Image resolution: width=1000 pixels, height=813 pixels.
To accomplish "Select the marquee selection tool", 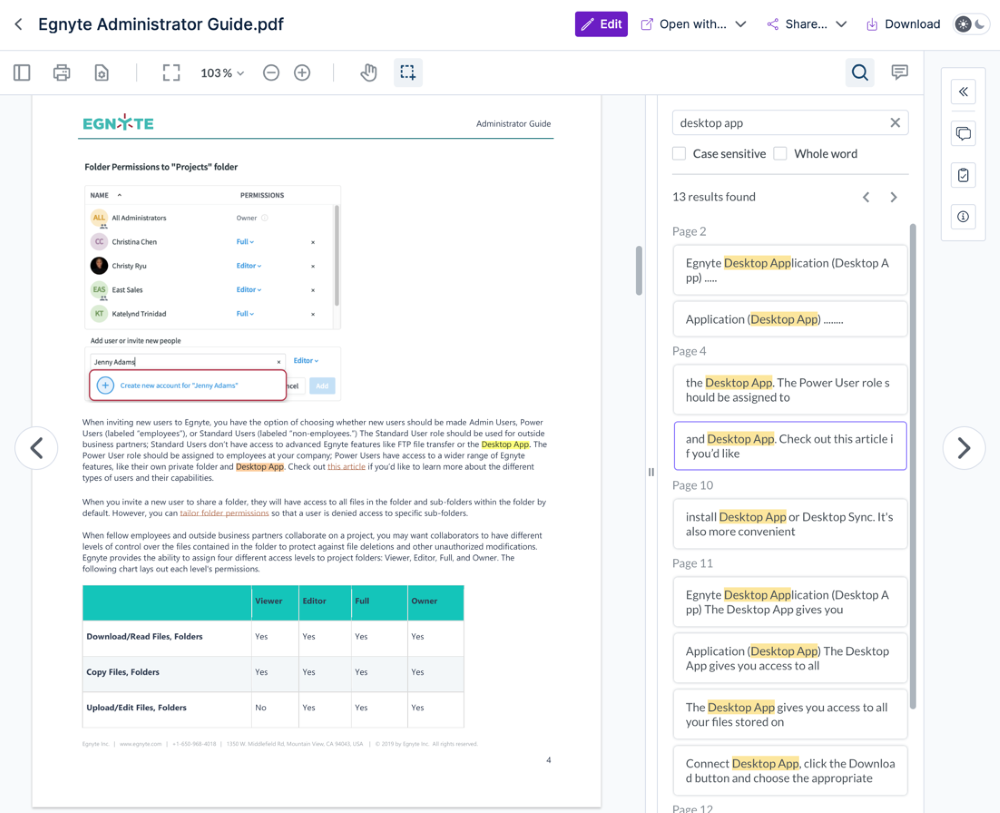I will coord(408,73).
